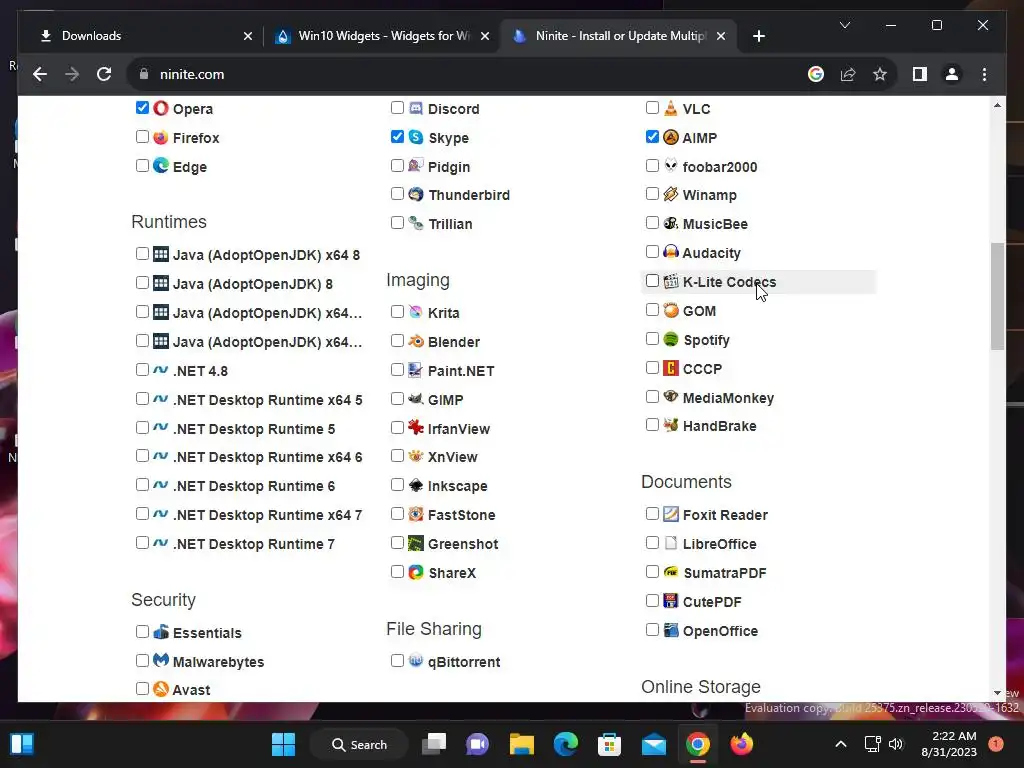Screen dimensions: 1024x768
Task: Click the ShareX icon
Action: [x=416, y=572]
